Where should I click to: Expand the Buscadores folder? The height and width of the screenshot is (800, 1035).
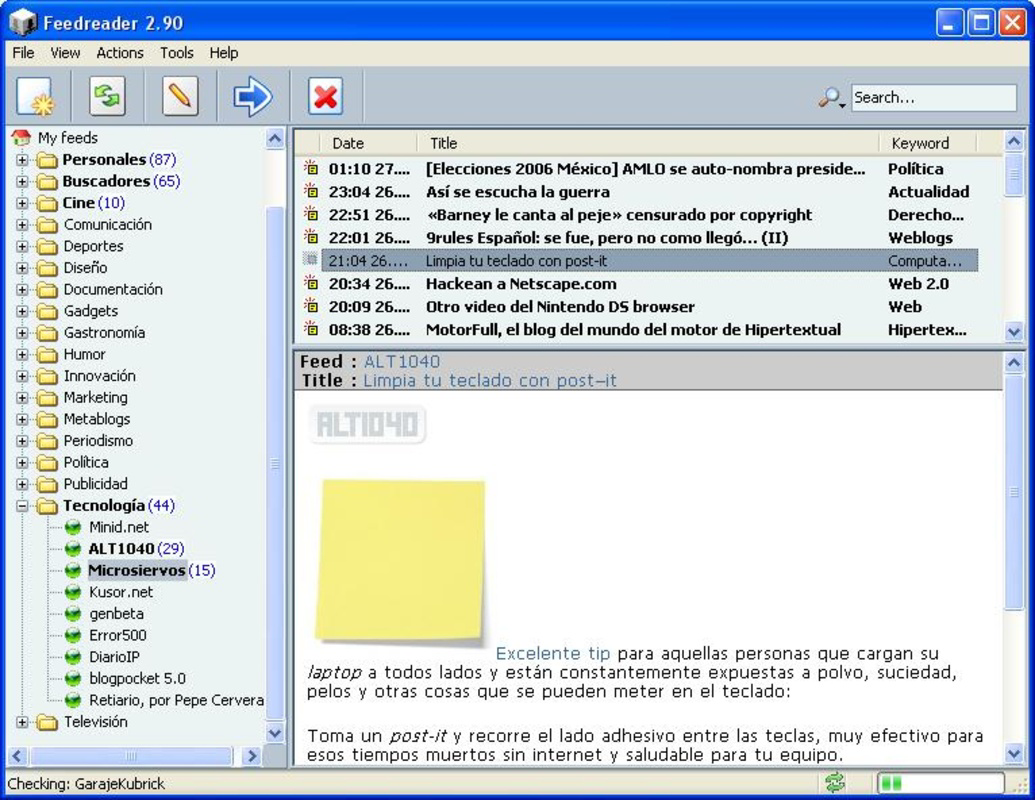pyautogui.click(x=22, y=182)
